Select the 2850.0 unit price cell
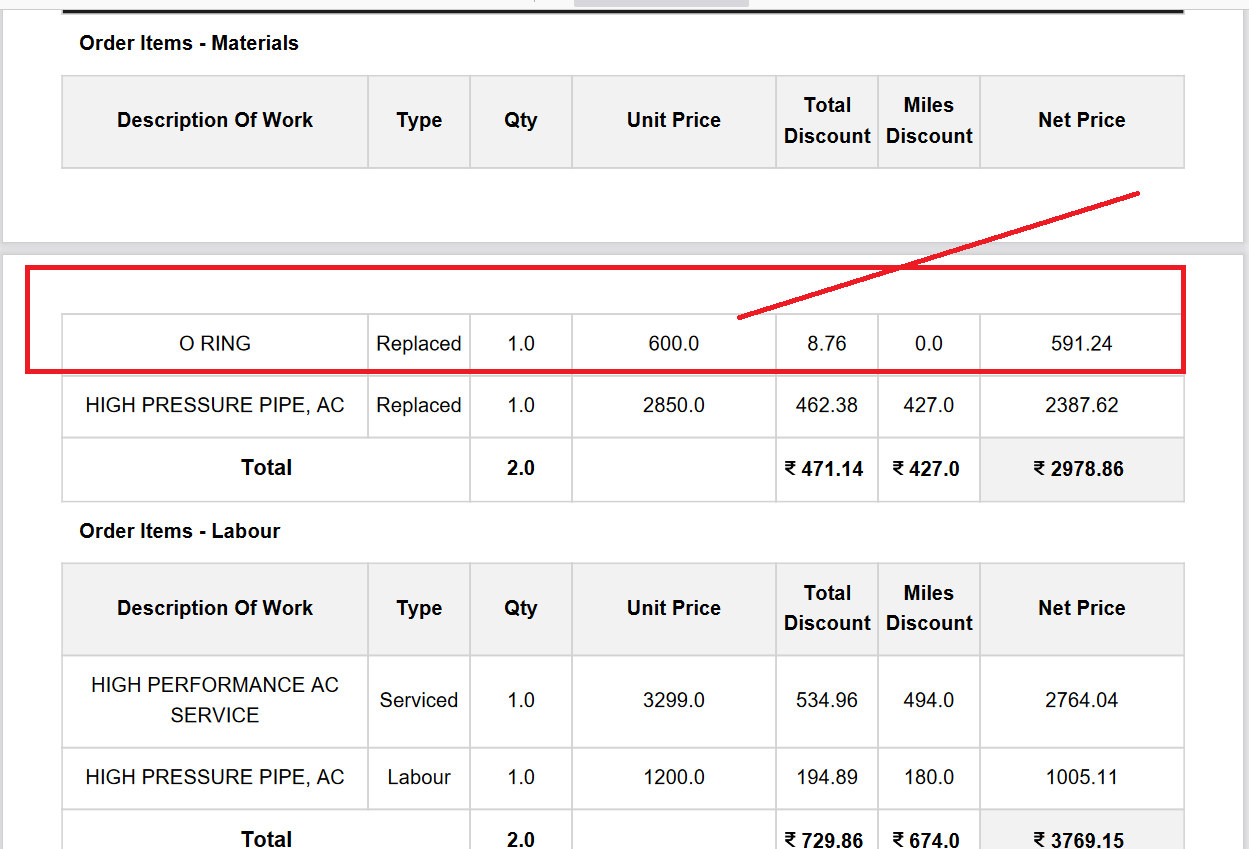The image size is (1249, 849). click(x=673, y=406)
